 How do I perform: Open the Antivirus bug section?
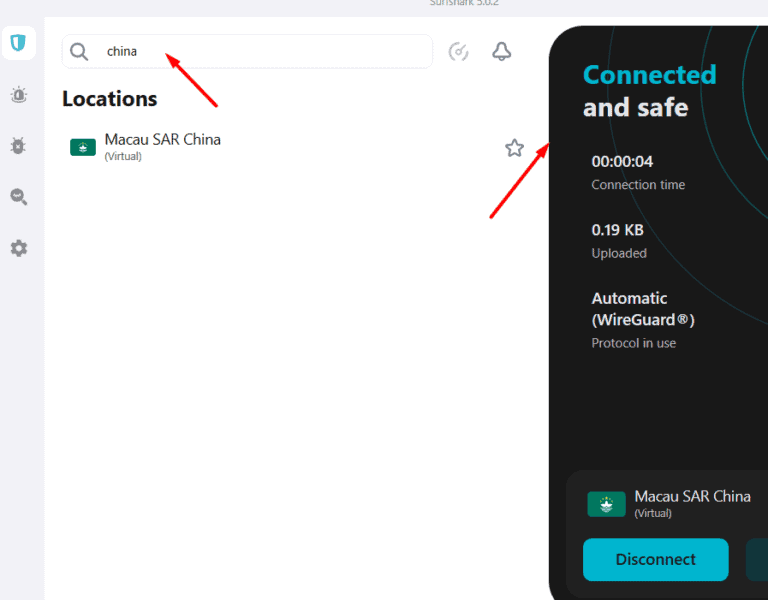pos(18,146)
